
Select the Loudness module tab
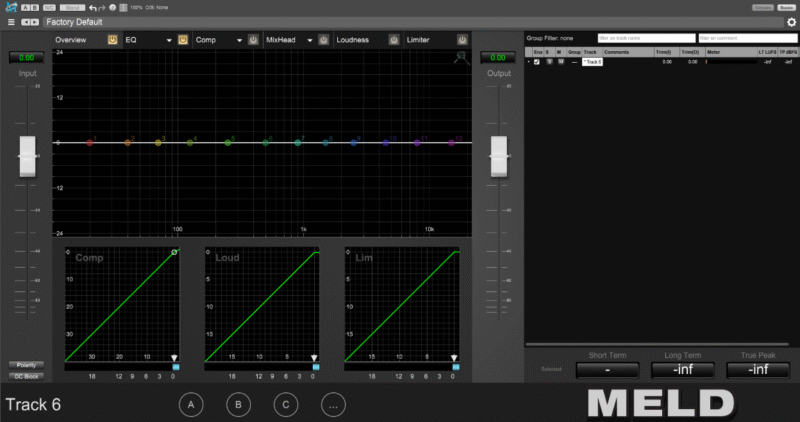tap(352, 40)
